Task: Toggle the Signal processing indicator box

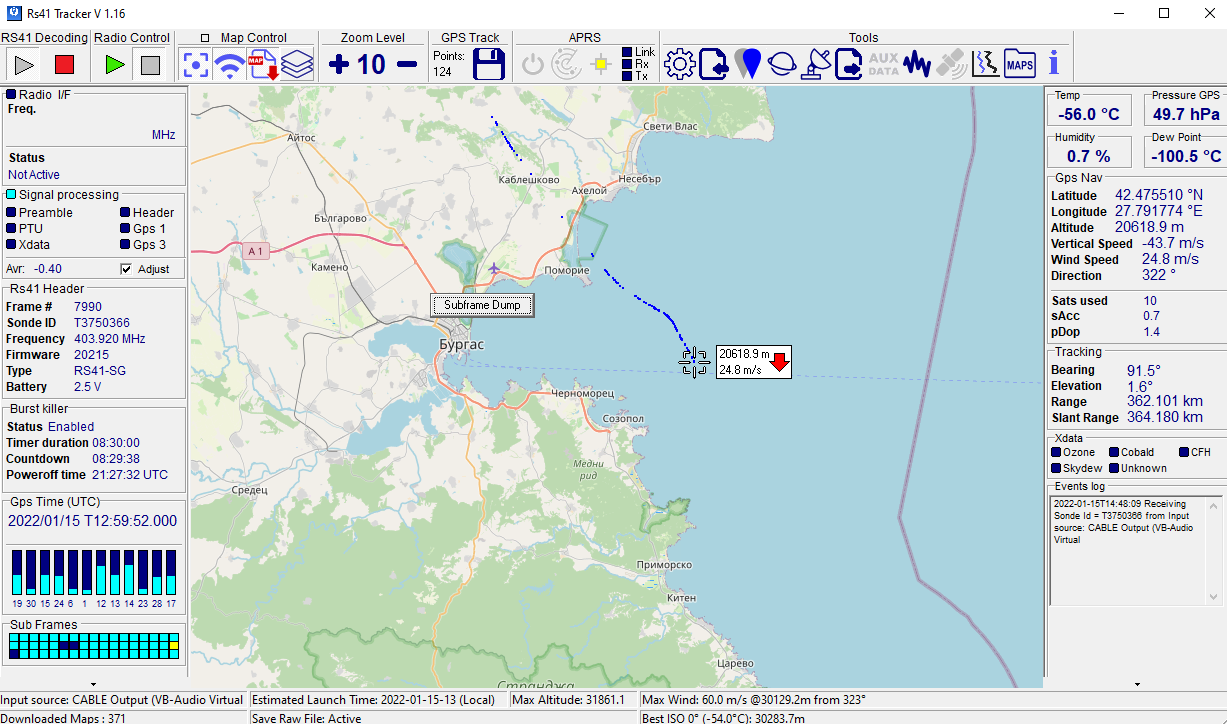Action: coord(11,195)
